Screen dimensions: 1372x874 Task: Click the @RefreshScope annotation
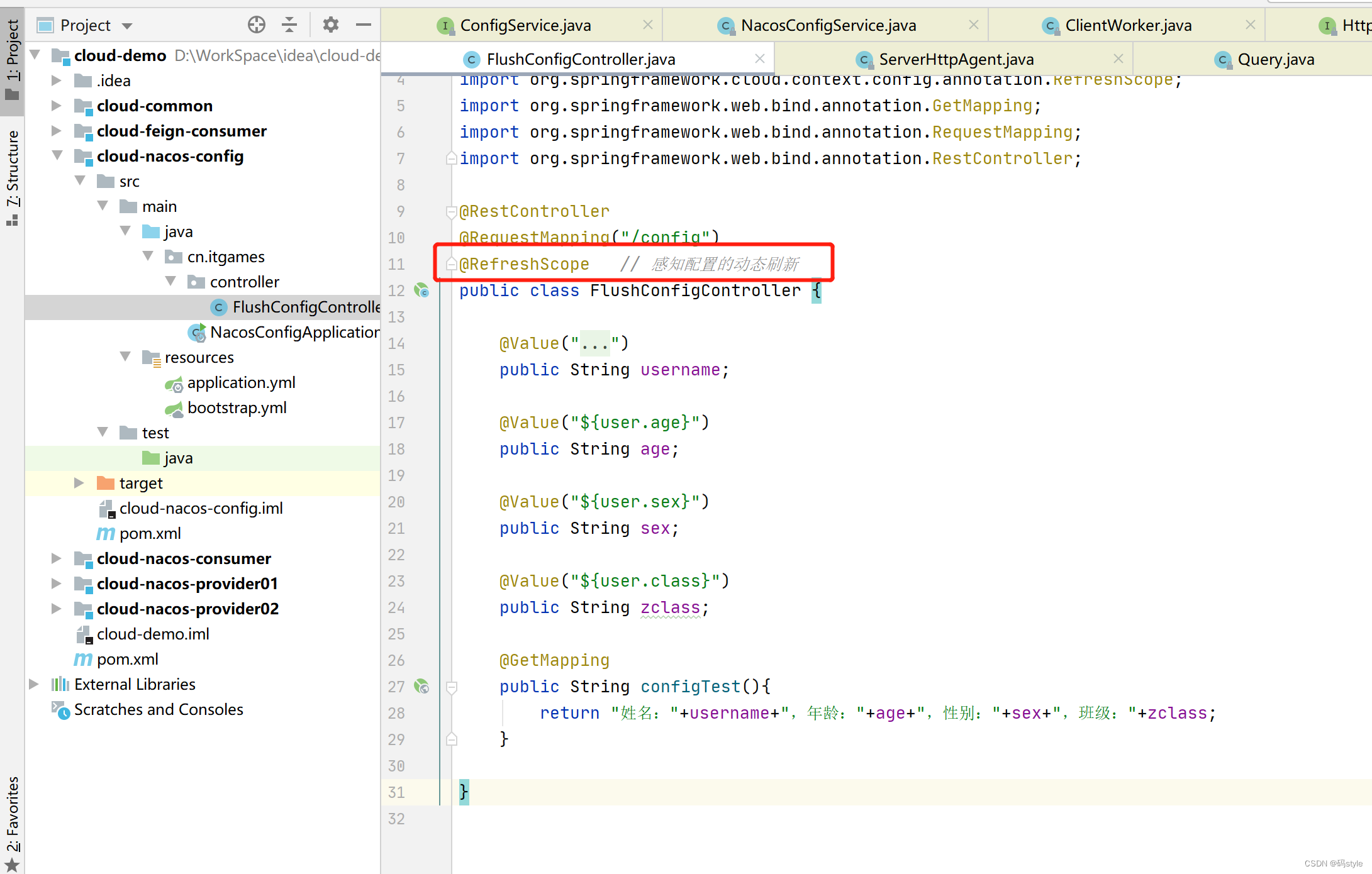coord(524,264)
